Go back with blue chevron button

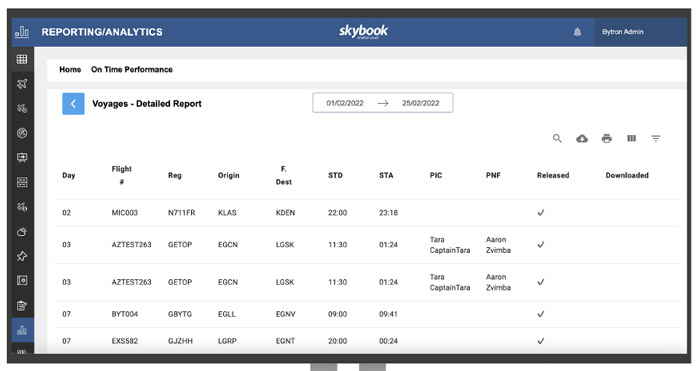73,104
